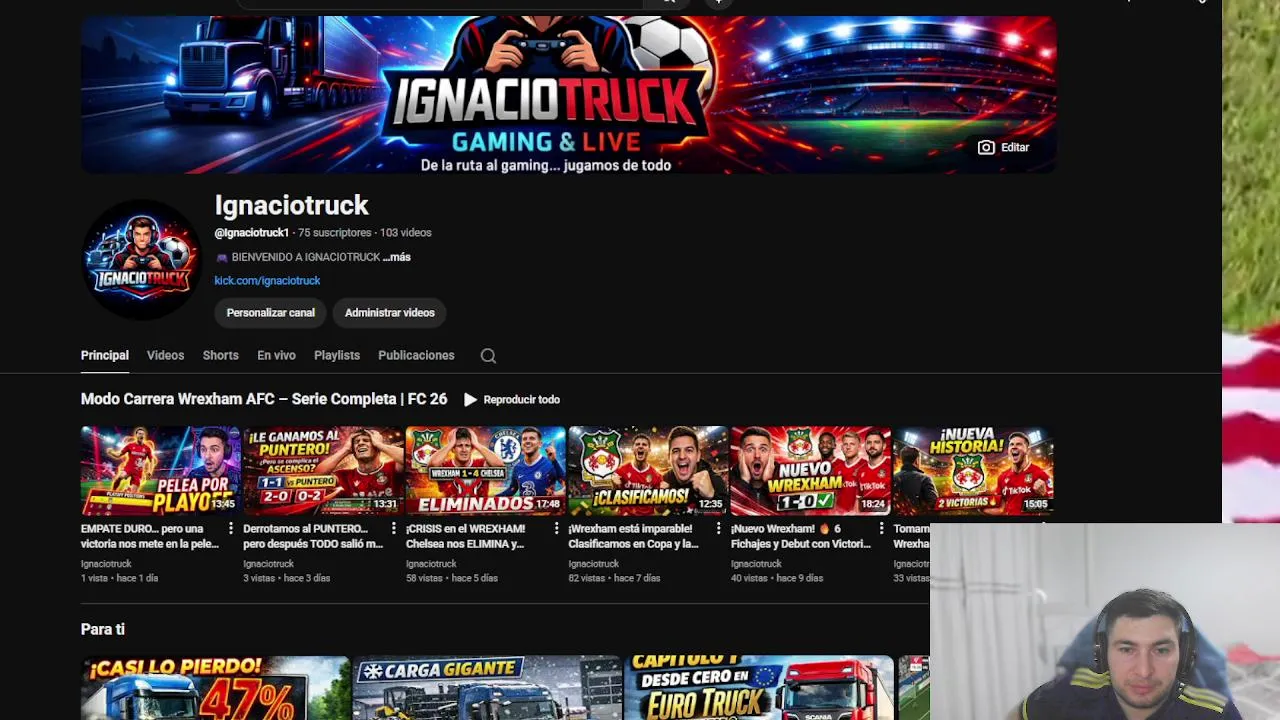This screenshot has width=1280, height=720.
Task: Click the Para ti section heading
Action: [103, 629]
